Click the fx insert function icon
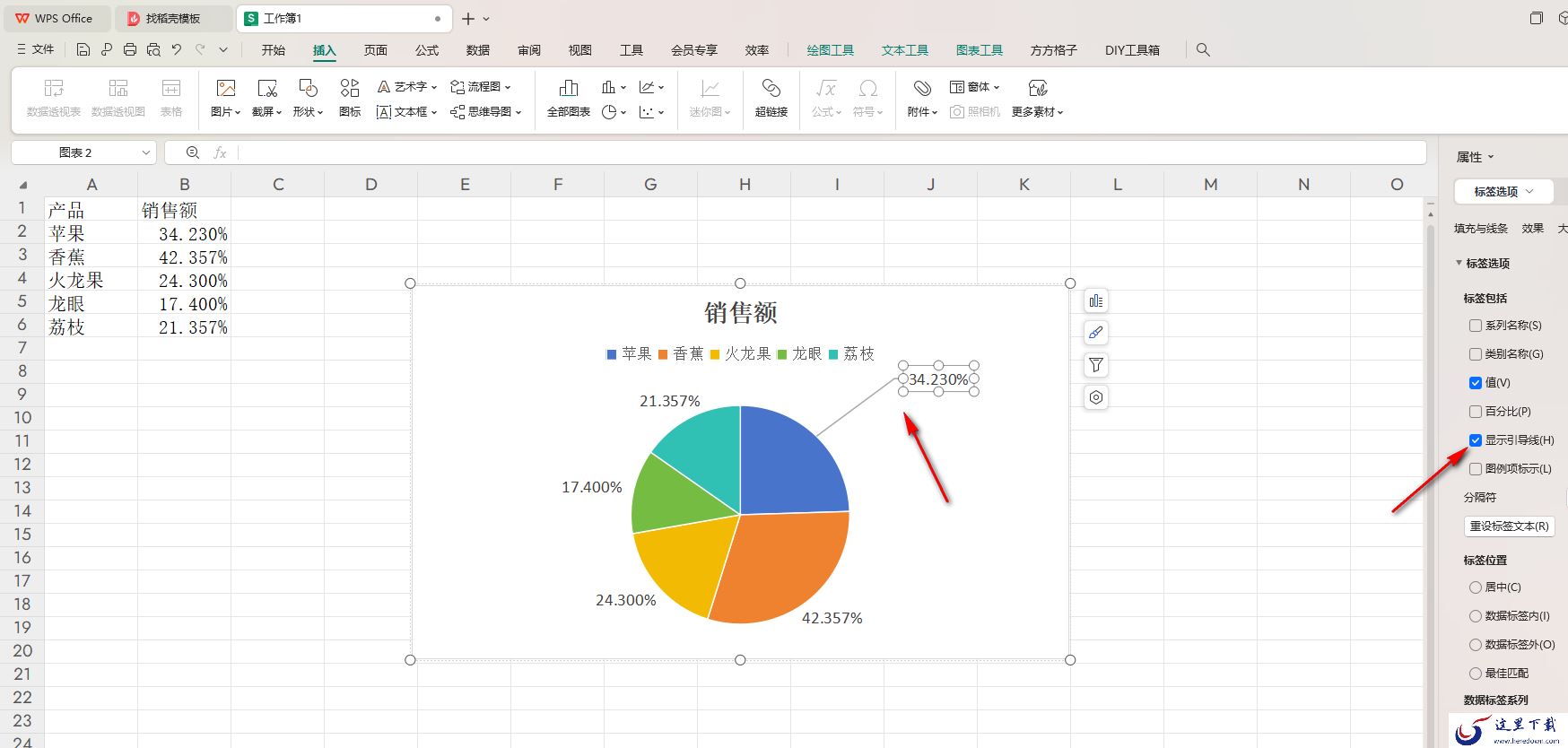Screen dimensions: 1568x748 pyautogui.click(x=220, y=152)
